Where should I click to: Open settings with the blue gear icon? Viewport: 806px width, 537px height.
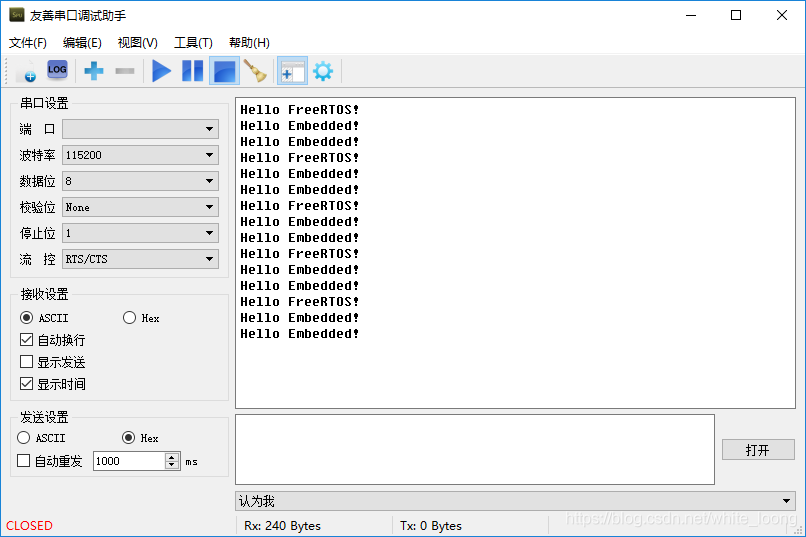tap(323, 71)
